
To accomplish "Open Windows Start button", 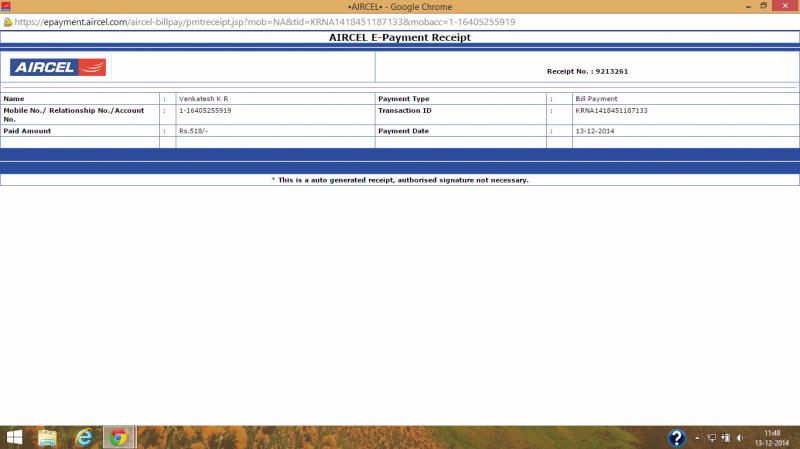I will pos(14,437).
